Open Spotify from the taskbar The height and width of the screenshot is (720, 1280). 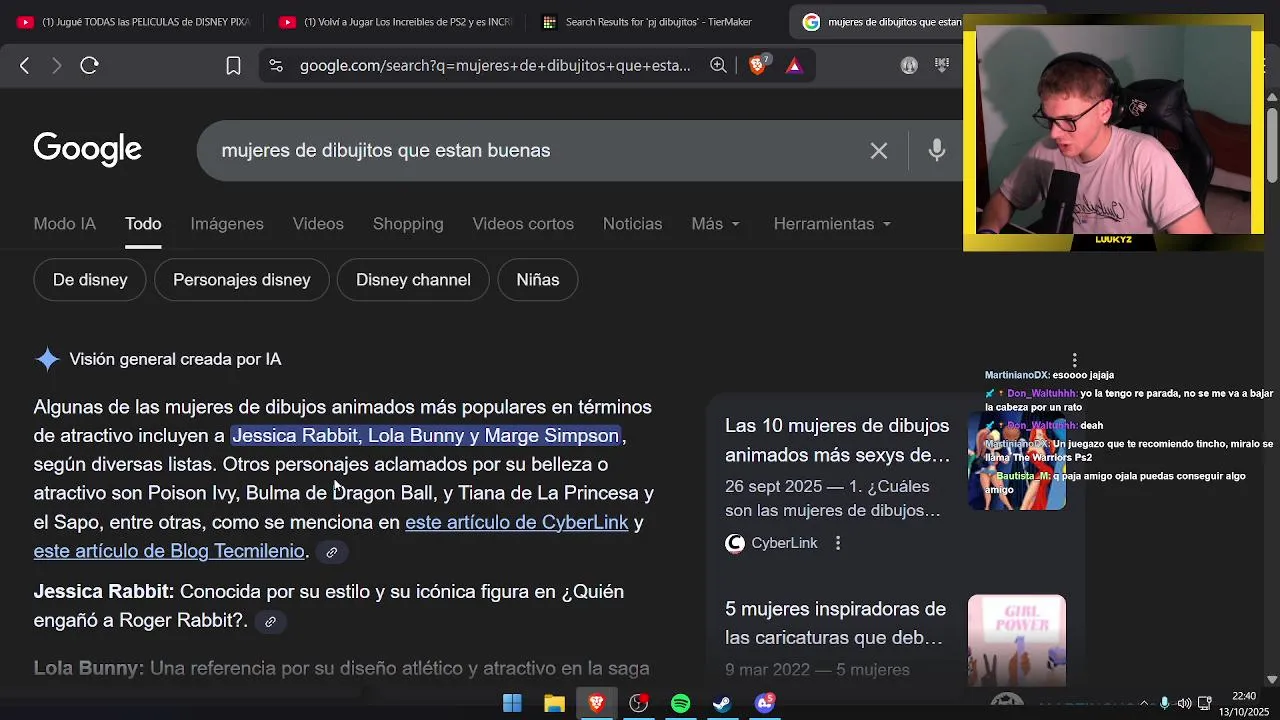(x=680, y=703)
